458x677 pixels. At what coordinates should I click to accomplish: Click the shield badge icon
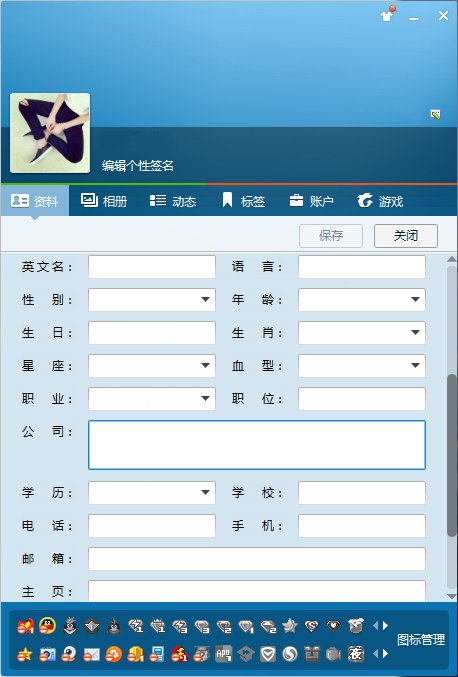click(x=268, y=654)
